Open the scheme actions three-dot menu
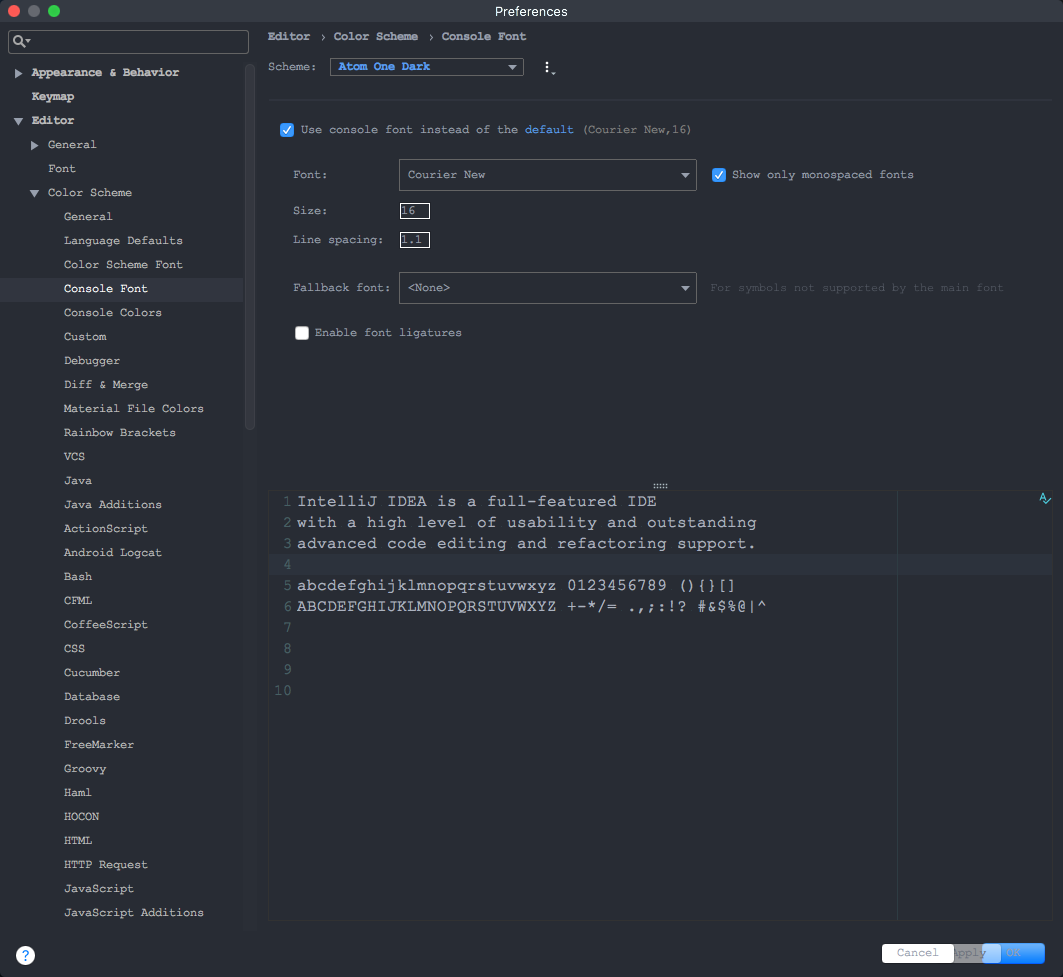1063x977 pixels. (x=548, y=67)
